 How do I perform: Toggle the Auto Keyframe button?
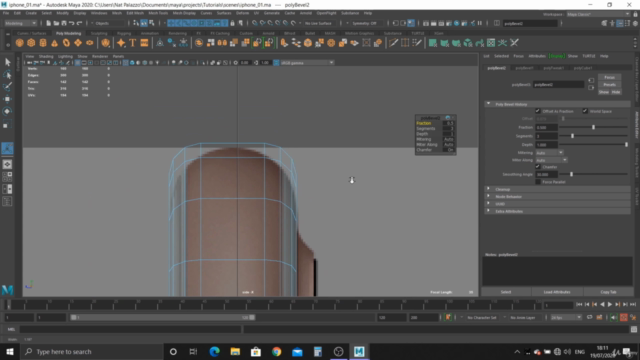(x=624, y=317)
